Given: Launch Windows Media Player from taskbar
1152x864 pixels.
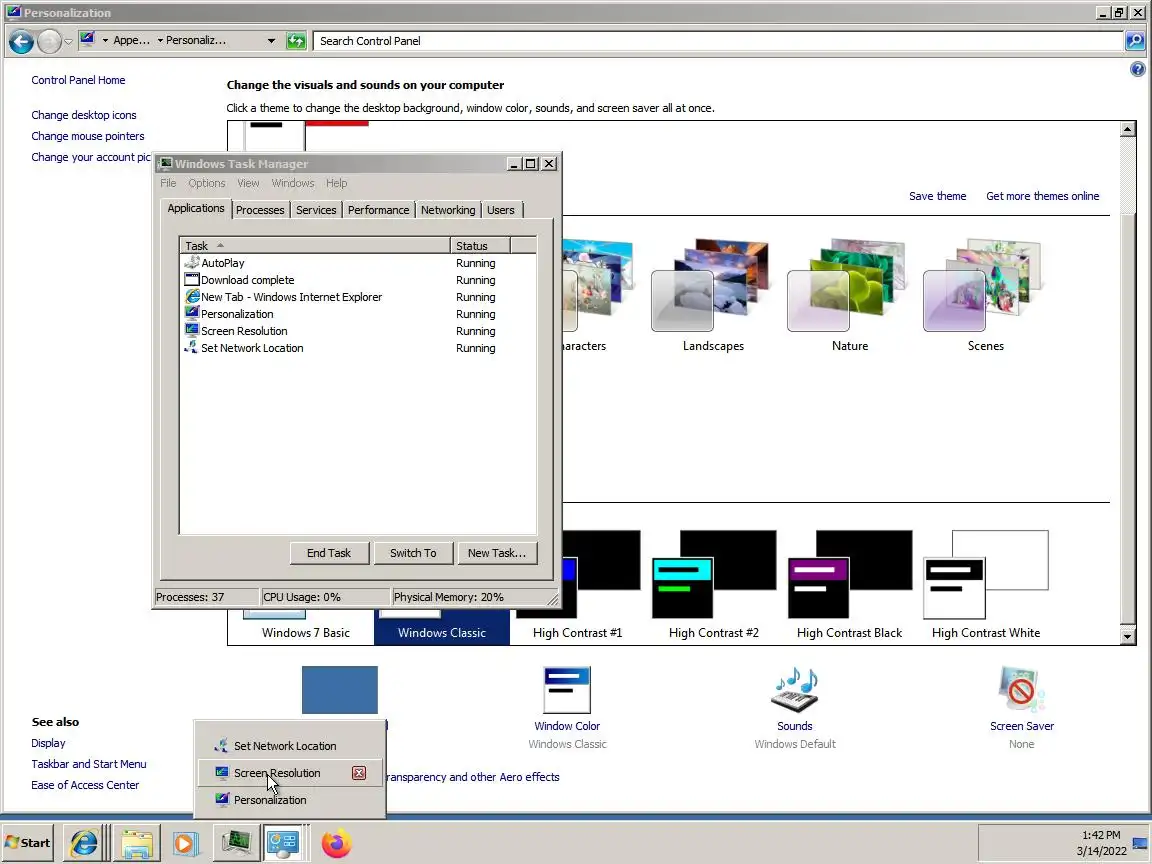Looking at the screenshot, I should click(x=185, y=843).
